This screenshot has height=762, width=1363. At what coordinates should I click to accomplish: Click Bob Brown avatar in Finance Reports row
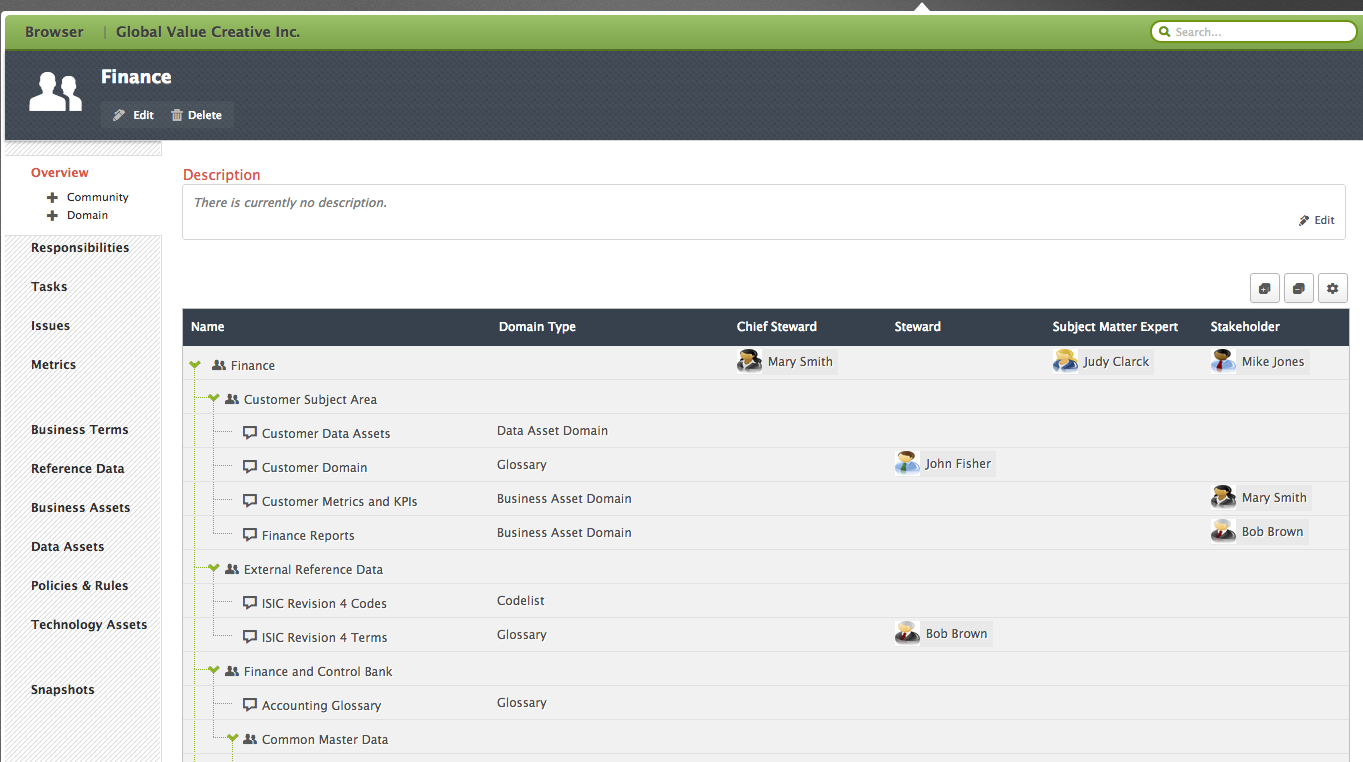(x=1223, y=531)
